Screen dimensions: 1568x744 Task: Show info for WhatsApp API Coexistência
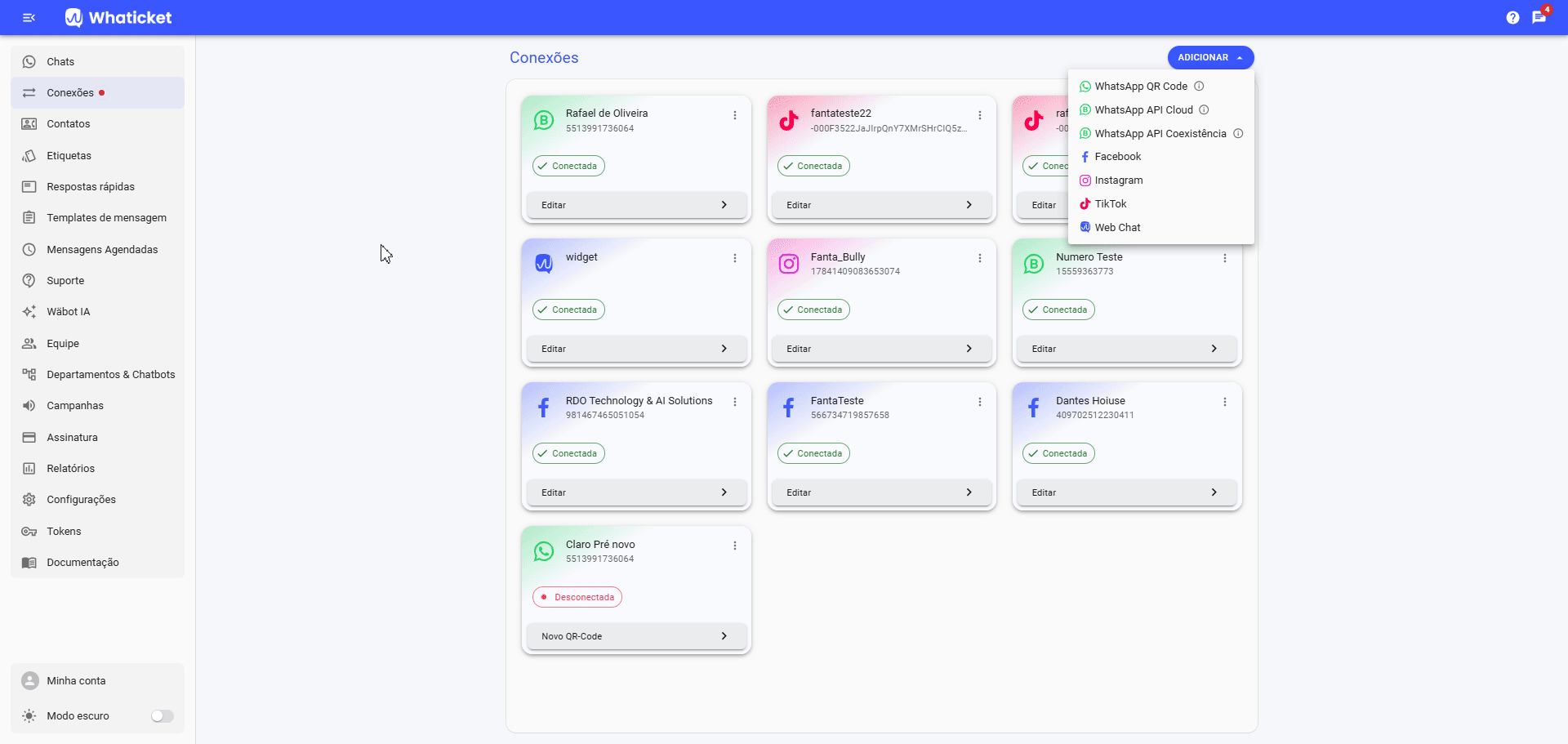[1238, 133]
